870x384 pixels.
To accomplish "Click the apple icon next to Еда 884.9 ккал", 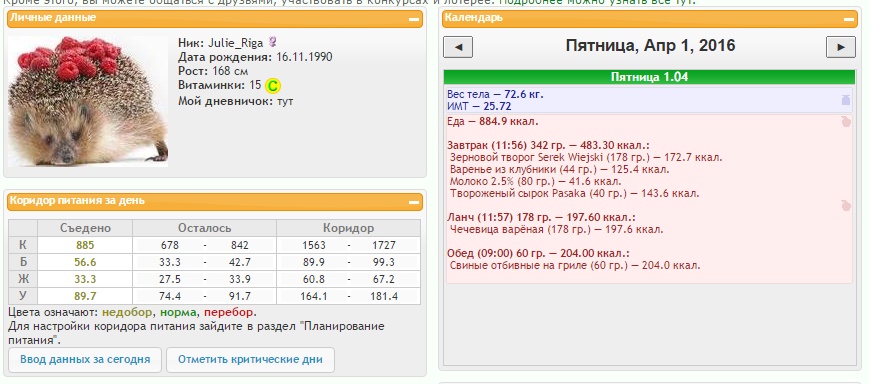I will (x=846, y=122).
